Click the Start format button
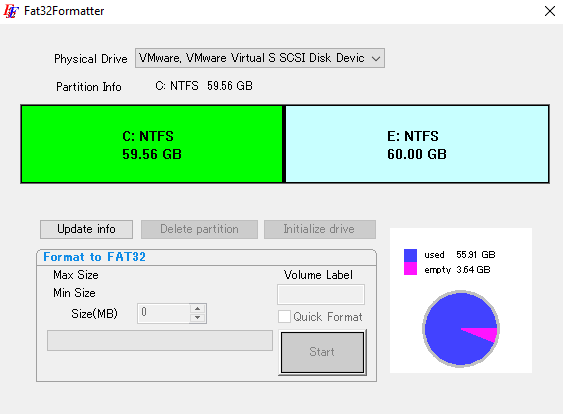 click(x=322, y=352)
